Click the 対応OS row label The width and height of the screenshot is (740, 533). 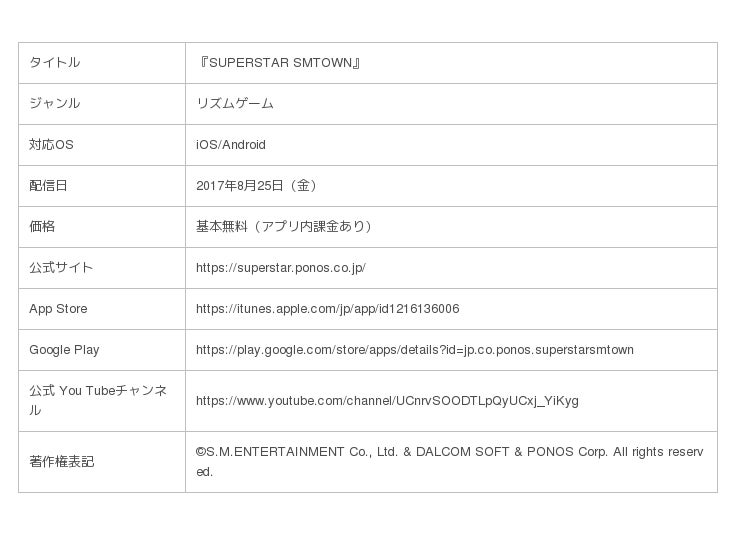point(52,145)
